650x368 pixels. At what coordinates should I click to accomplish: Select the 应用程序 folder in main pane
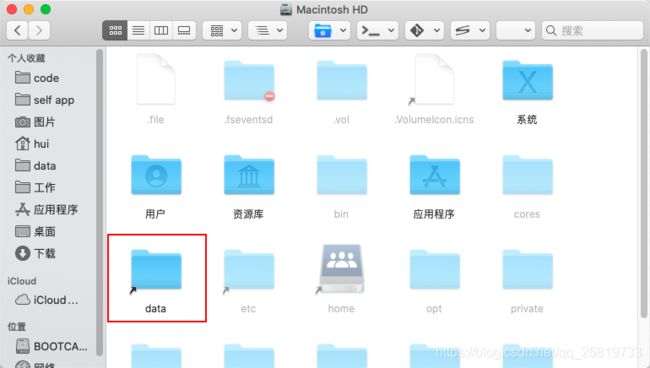434,175
